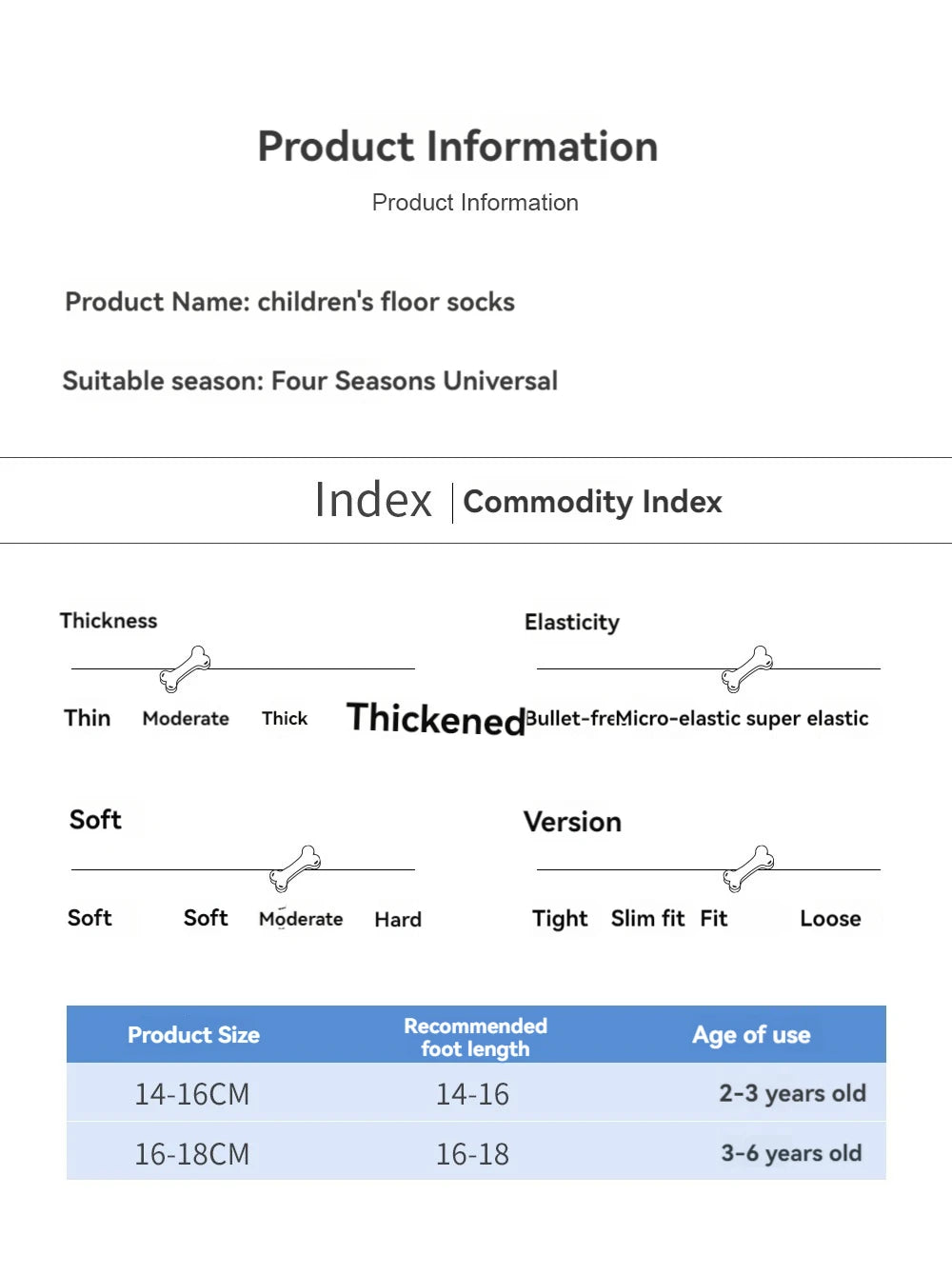This screenshot has width=952, height=1275.
Task: Select the "Loose" version label
Action: [x=830, y=919]
